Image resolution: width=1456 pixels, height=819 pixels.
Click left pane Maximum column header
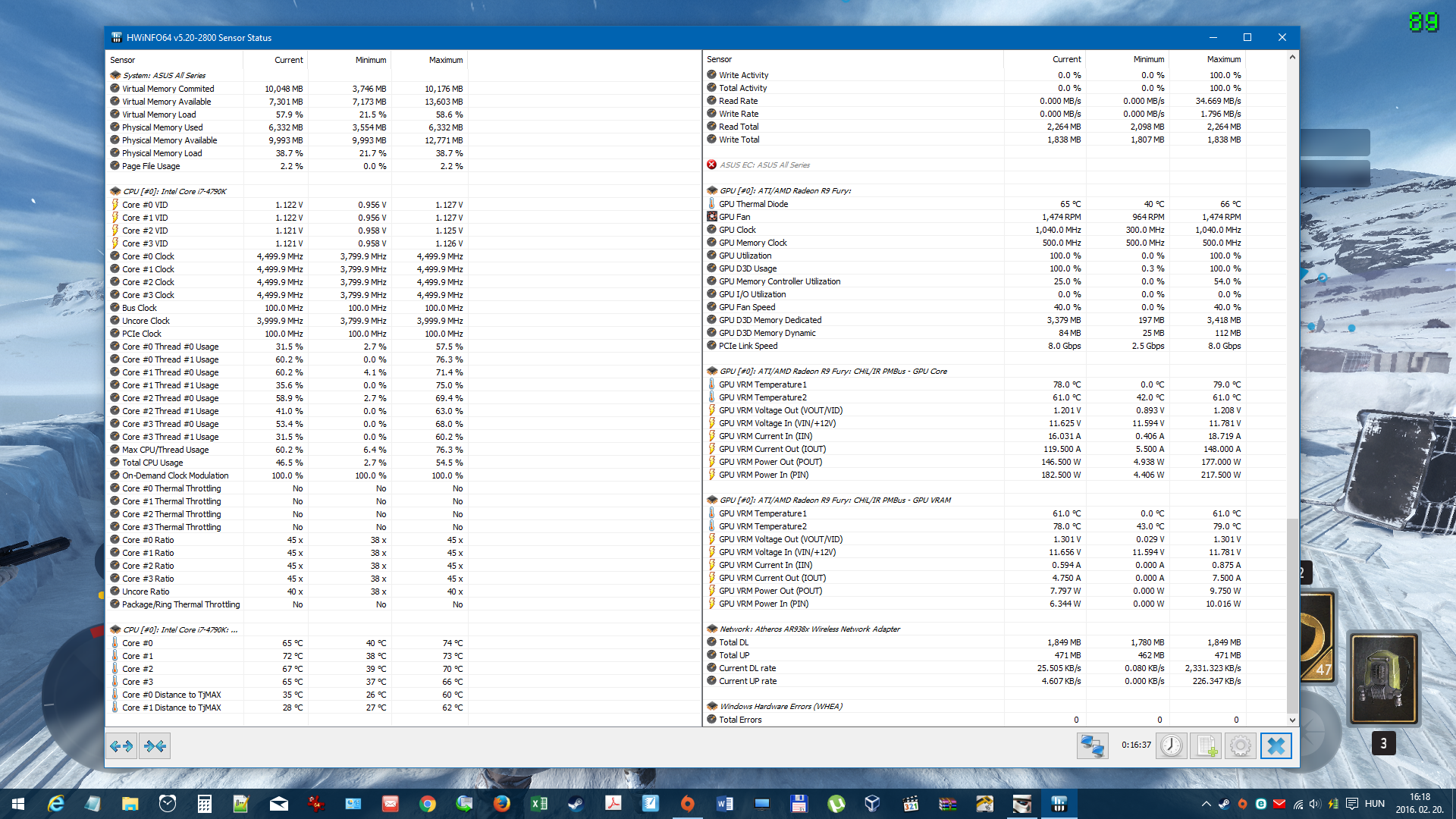[430, 60]
